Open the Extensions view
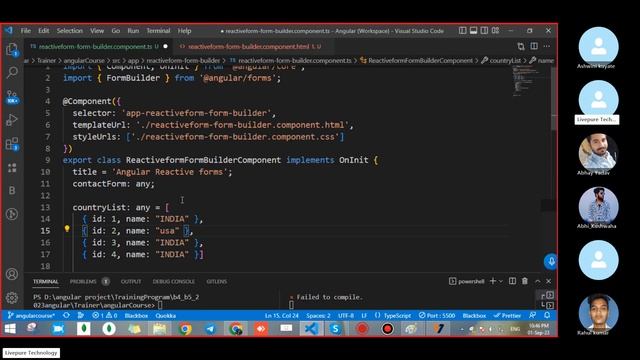The image size is (640, 360). click(12, 144)
